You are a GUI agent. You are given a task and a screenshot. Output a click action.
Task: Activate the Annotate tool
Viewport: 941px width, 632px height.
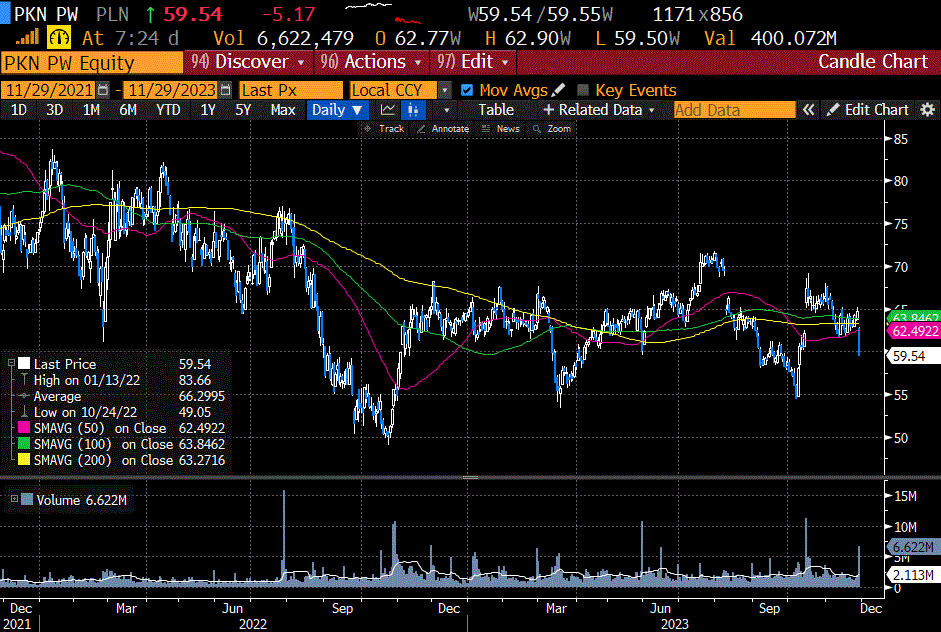pyautogui.click(x=443, y=128)
